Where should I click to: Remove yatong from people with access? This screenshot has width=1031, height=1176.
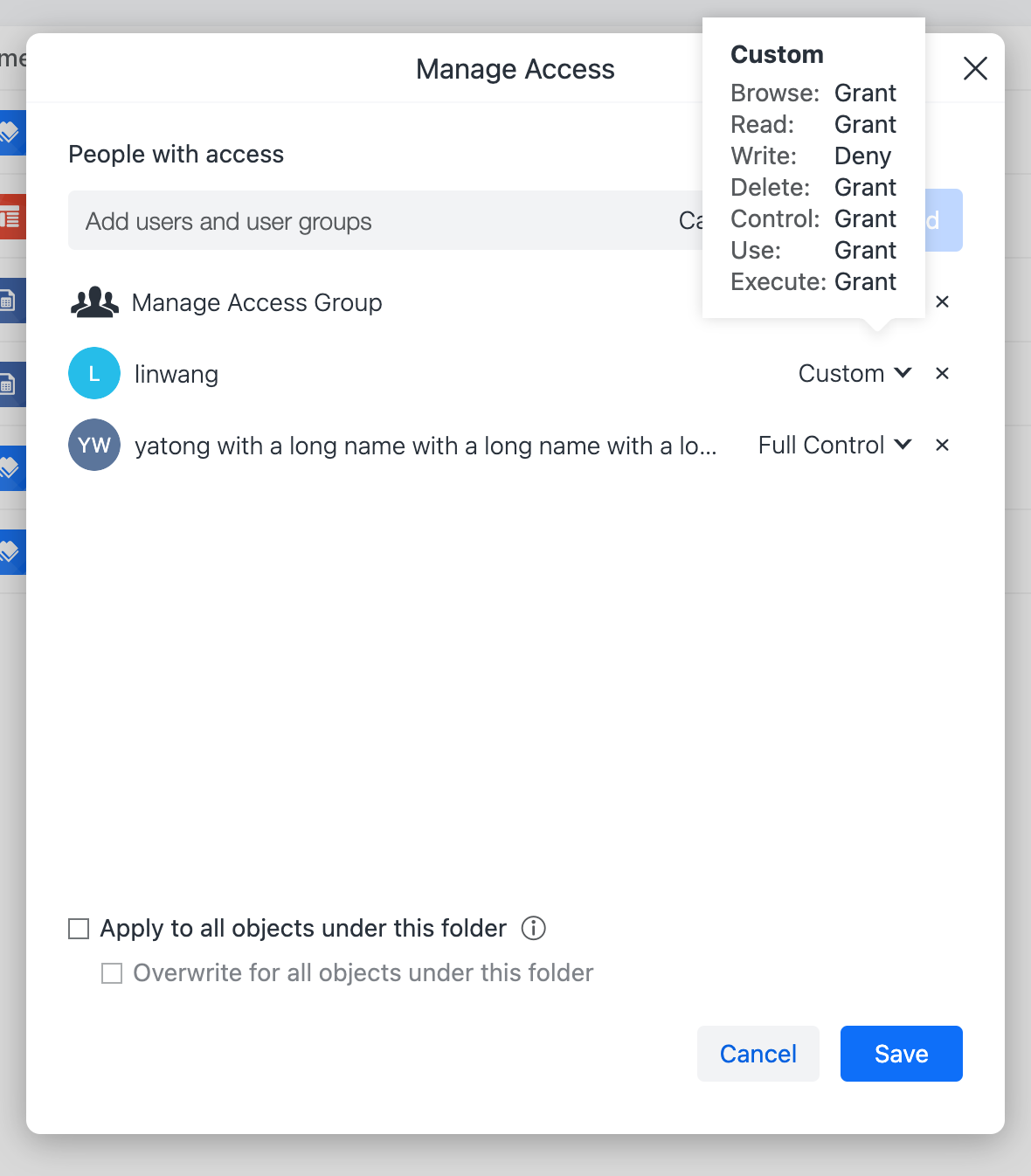pos(942,446)
